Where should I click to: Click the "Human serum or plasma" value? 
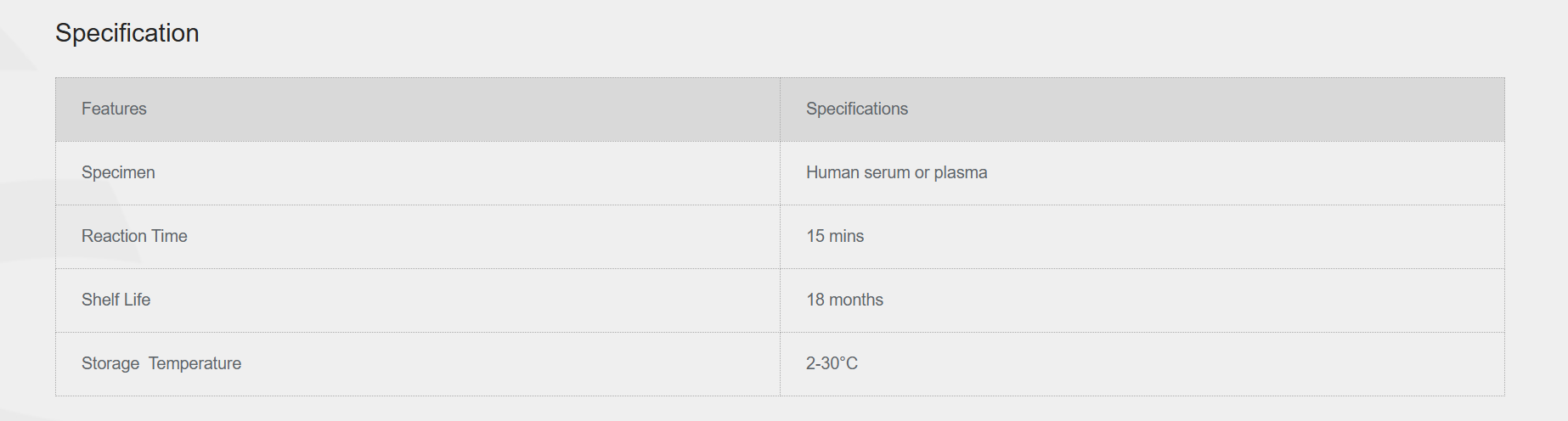pos(896,172)
